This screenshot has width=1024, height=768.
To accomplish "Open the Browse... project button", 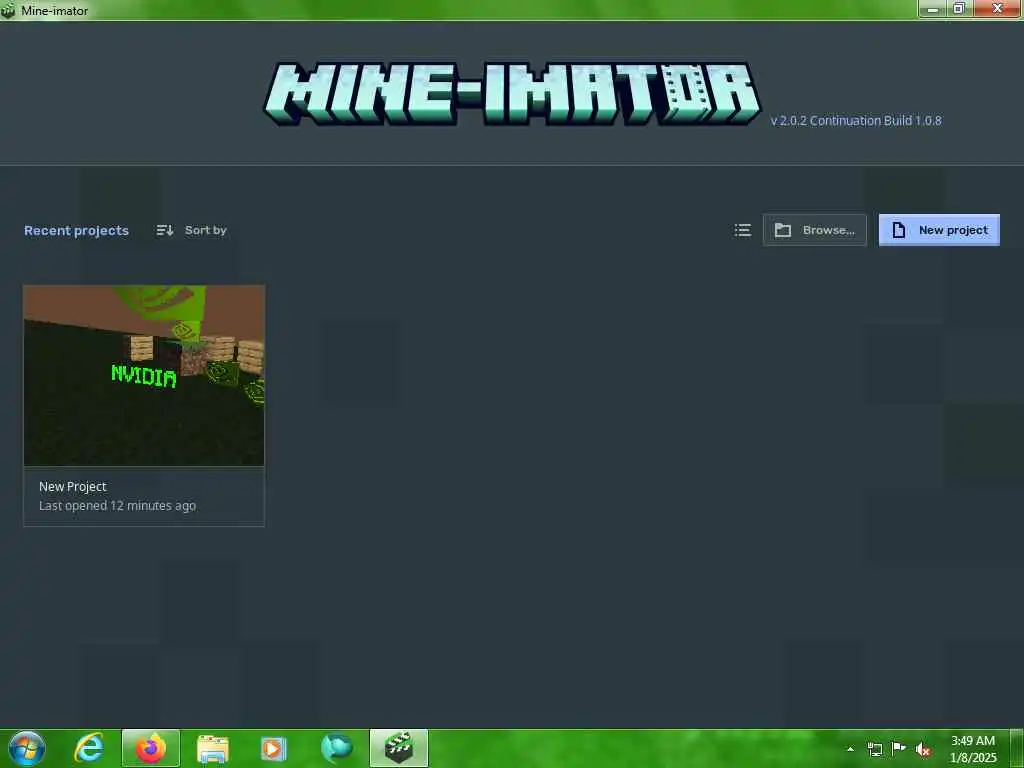I will [x=814, y=230].
